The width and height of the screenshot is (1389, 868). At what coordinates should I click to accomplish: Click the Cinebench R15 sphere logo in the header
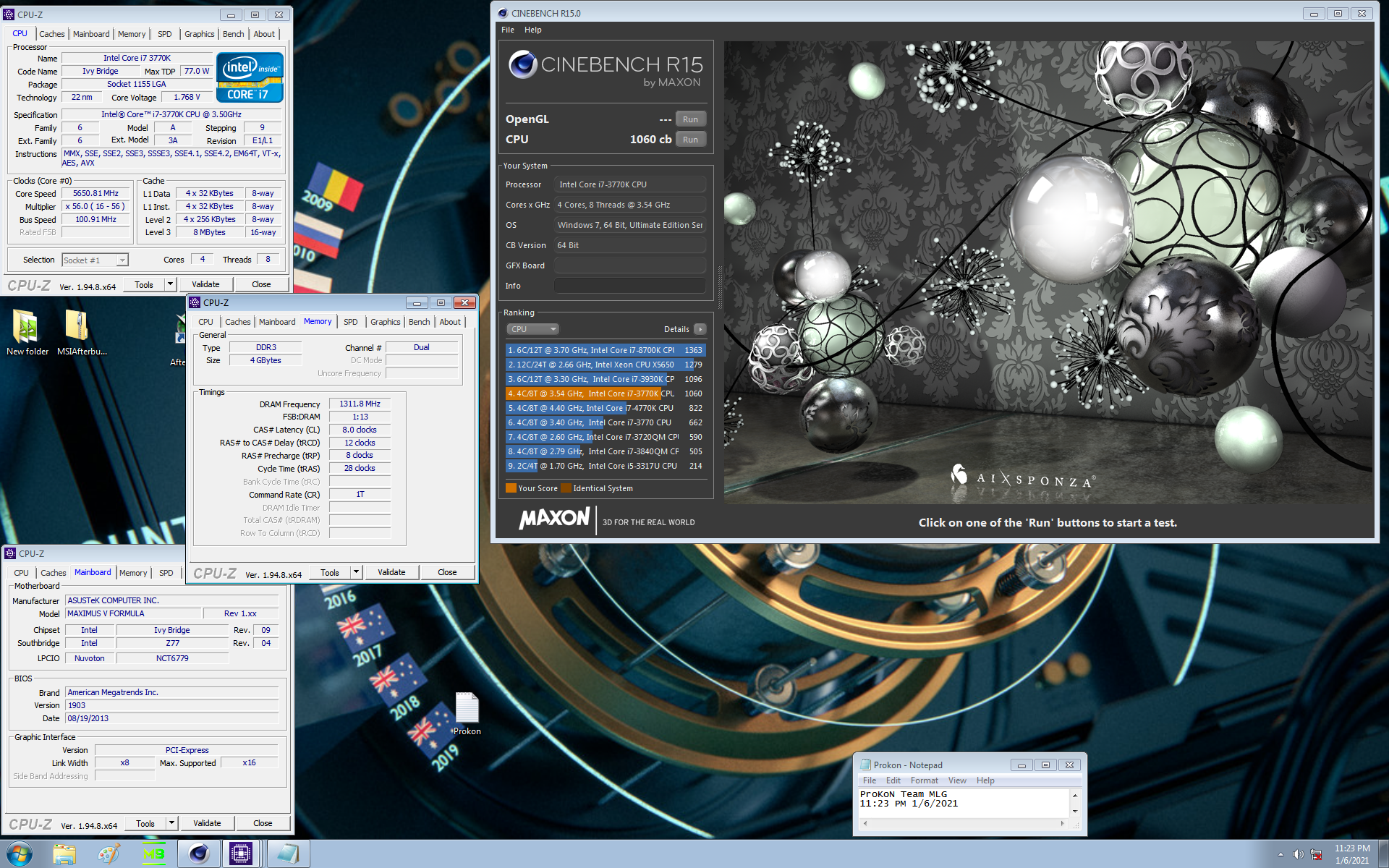[522, 65]
